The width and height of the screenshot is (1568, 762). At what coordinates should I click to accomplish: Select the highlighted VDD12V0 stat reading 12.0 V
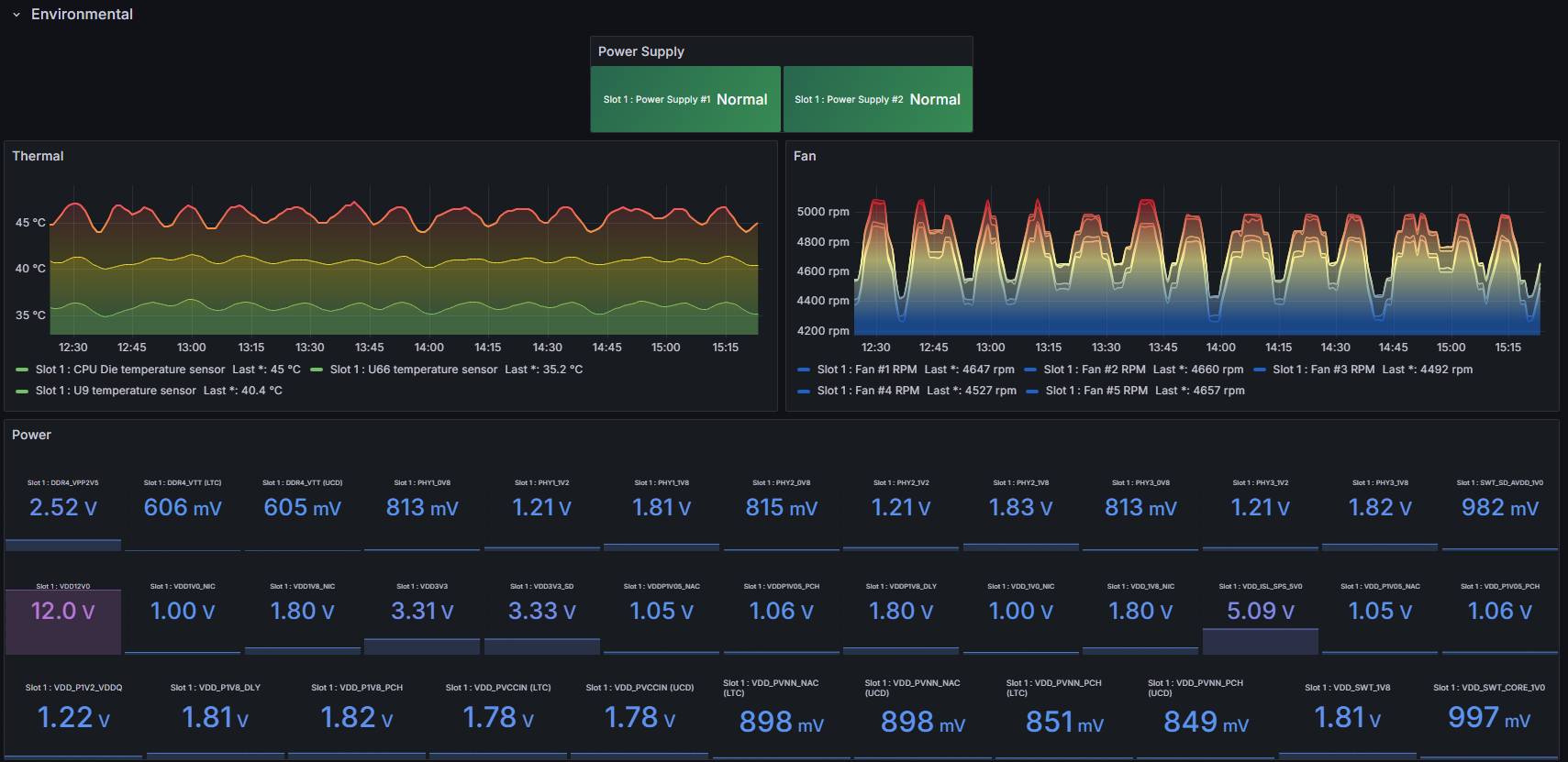tap(63, 611)
